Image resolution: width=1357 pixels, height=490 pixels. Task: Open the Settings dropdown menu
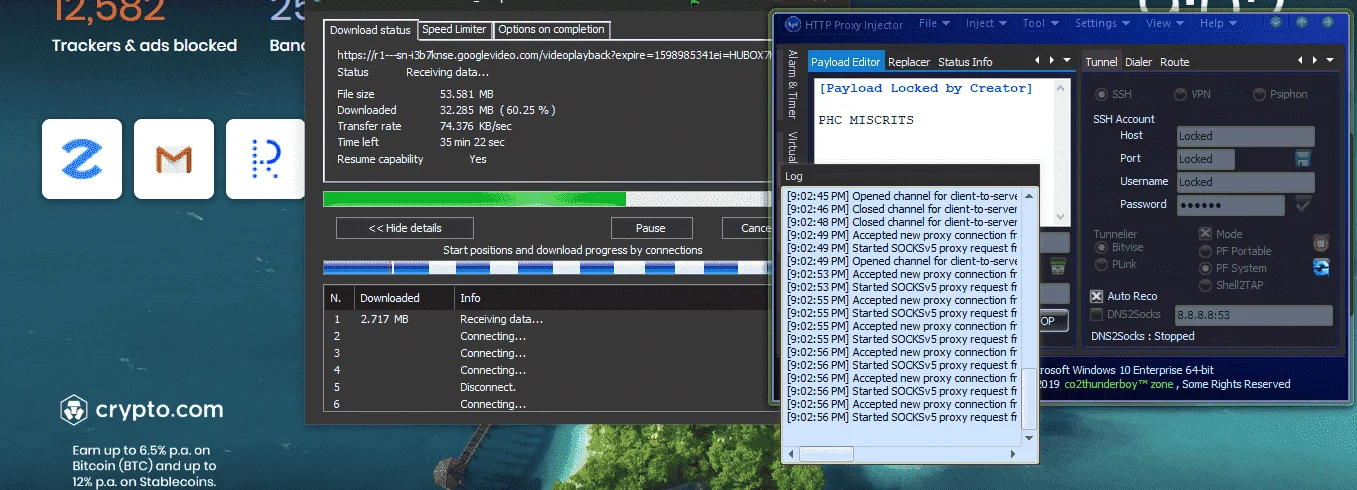point(1102,23)
